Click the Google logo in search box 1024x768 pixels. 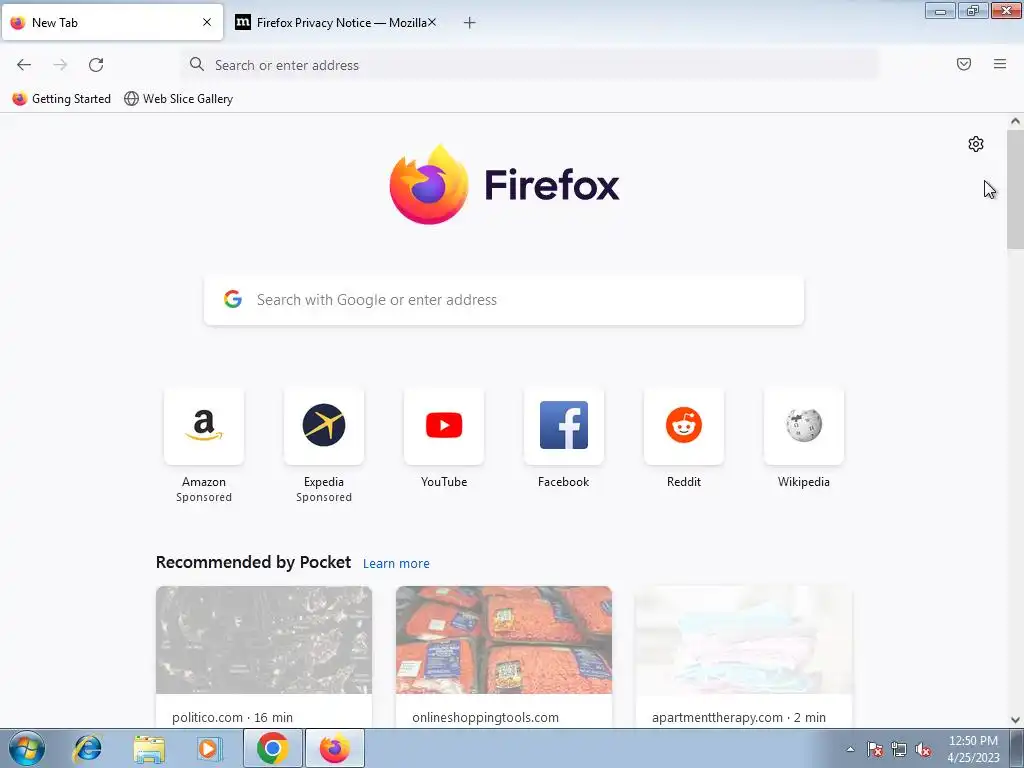(233, 299)
